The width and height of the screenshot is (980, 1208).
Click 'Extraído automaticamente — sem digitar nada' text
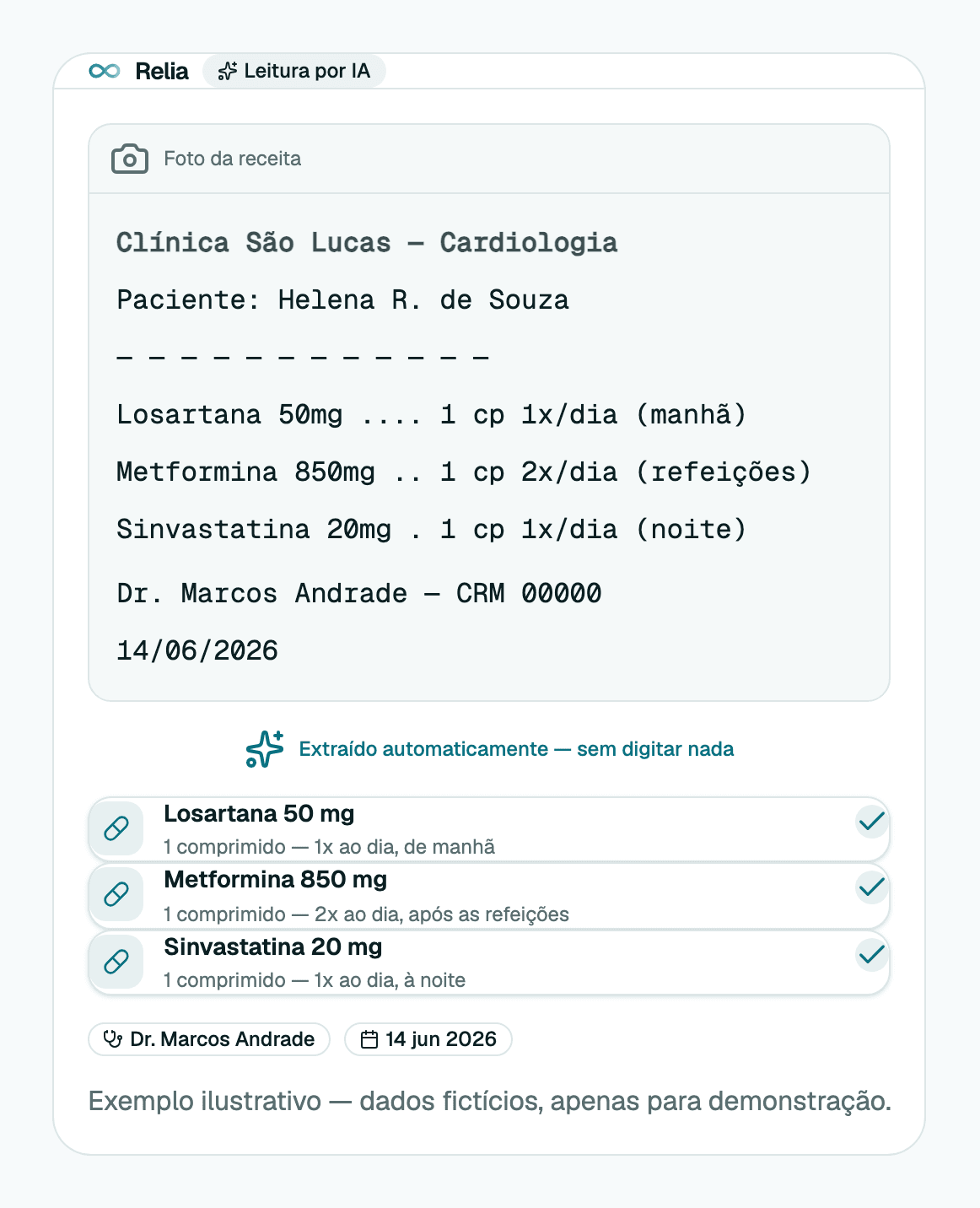(516, 749)
